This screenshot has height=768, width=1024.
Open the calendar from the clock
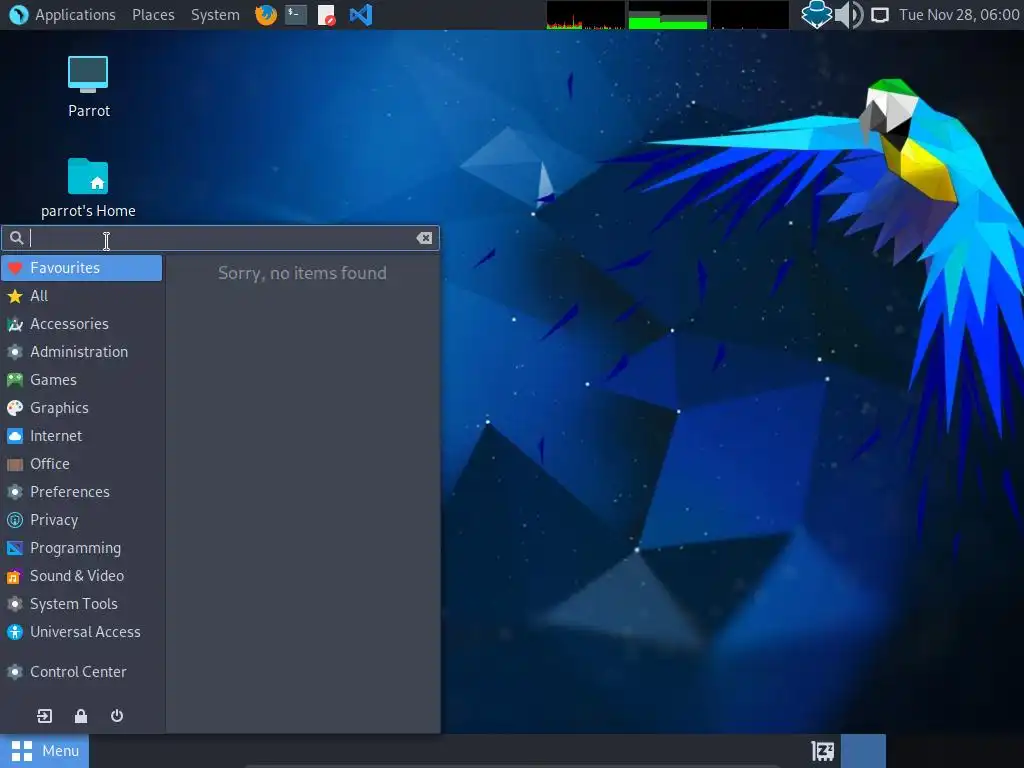click(959, 14)
